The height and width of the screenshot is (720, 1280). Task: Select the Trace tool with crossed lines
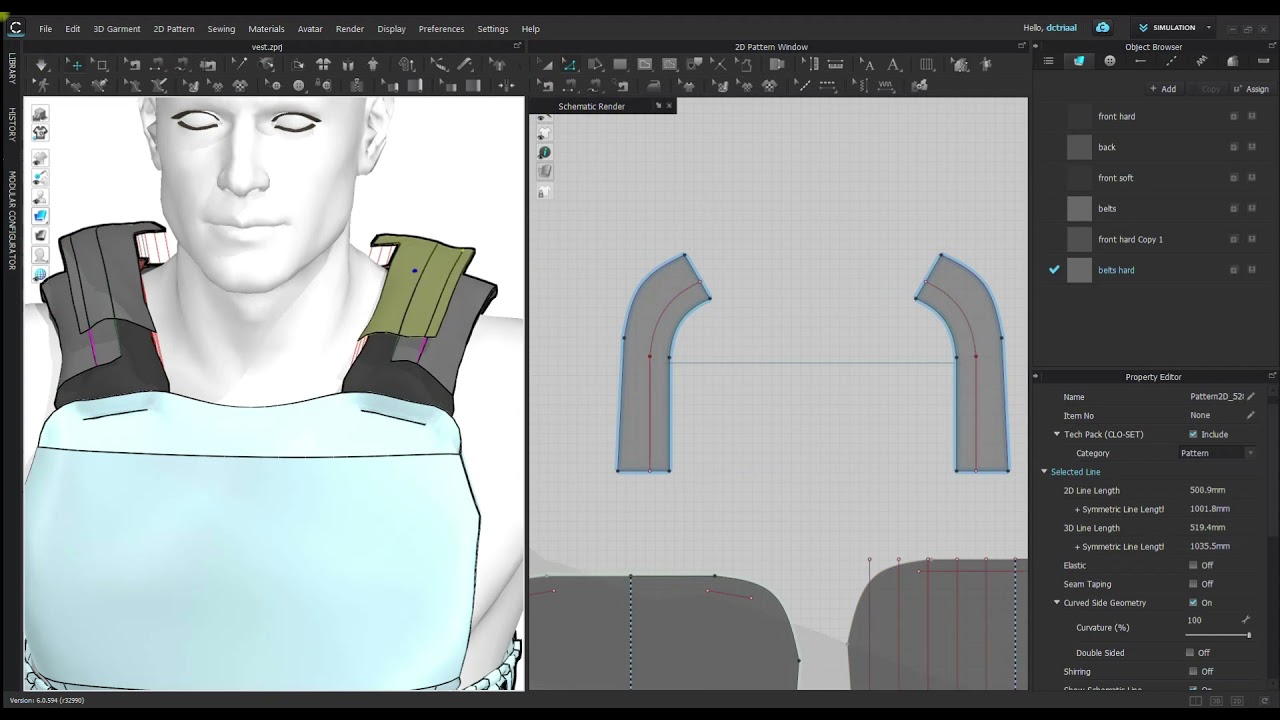[719, 64]
